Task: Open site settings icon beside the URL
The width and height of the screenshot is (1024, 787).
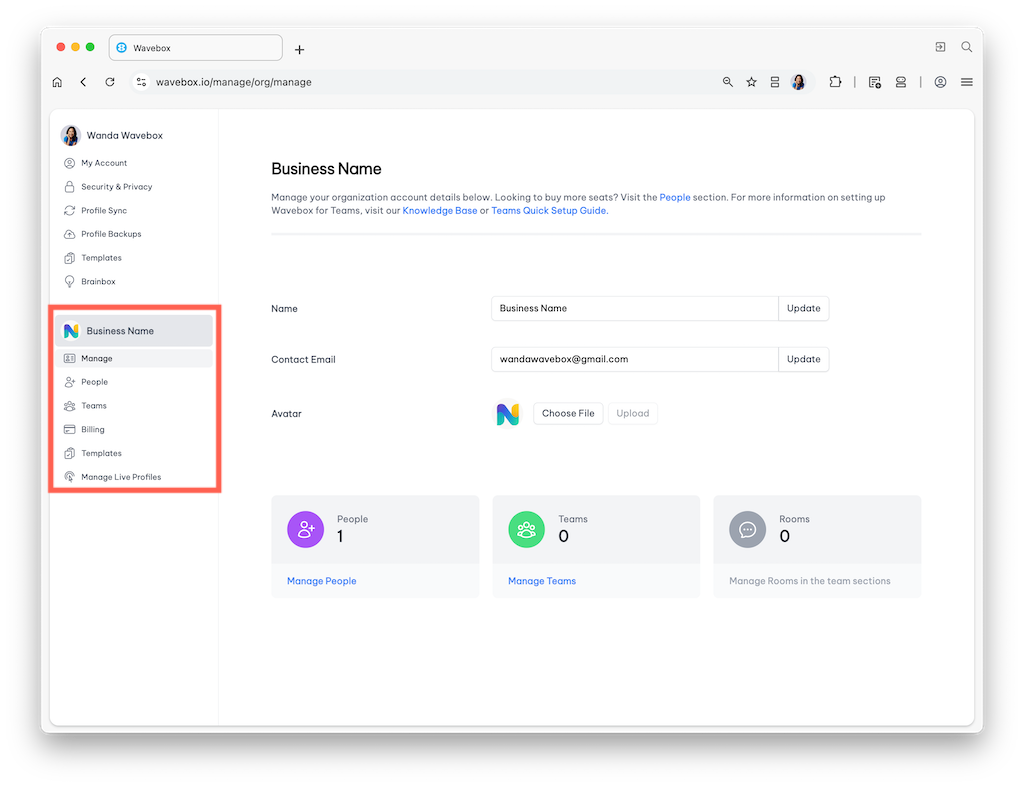Action: pos(141,82)
